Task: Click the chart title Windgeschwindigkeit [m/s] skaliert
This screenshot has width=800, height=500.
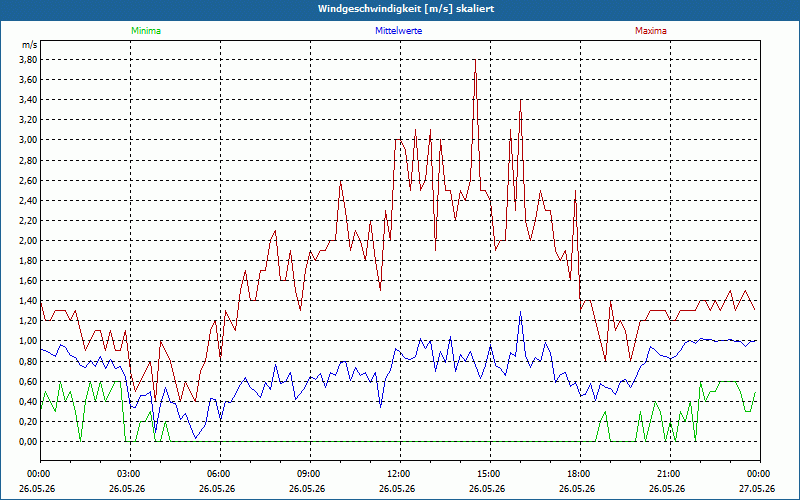Action: tap(406, 9)
